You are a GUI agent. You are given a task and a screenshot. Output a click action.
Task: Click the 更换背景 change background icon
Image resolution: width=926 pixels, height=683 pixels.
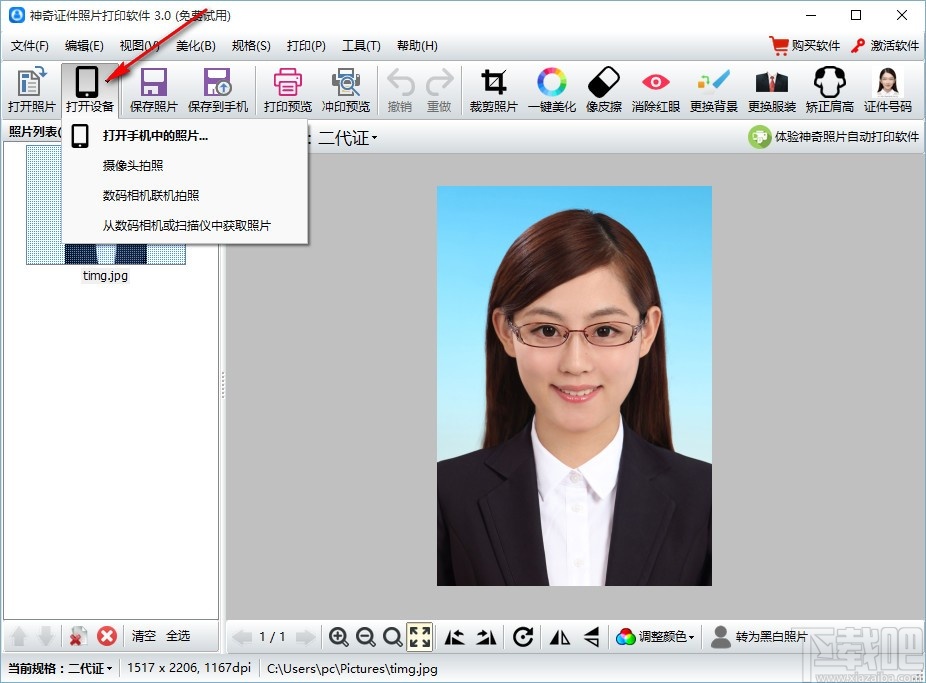point(713,81)
